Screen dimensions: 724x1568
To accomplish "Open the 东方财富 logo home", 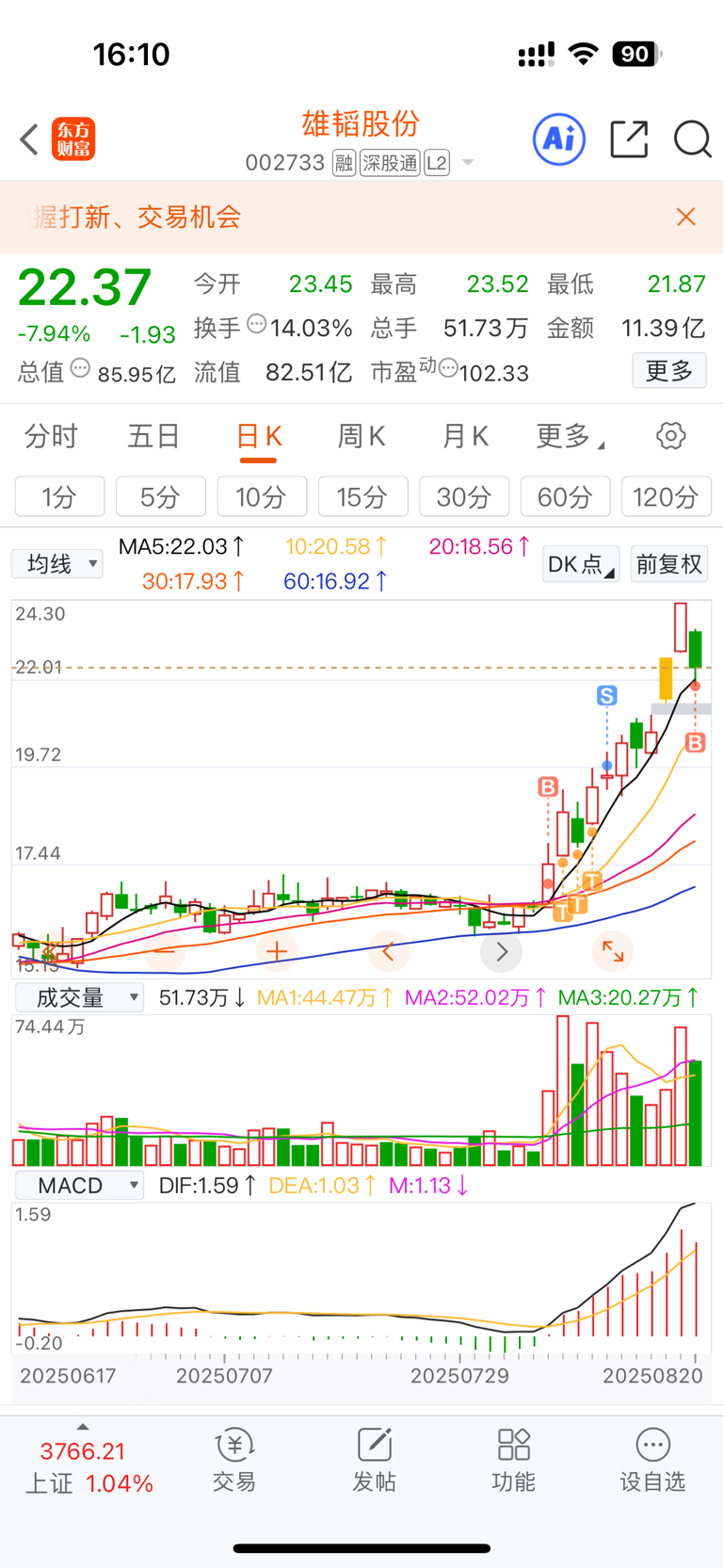I will pyautogui.click(x=73, y=139).
